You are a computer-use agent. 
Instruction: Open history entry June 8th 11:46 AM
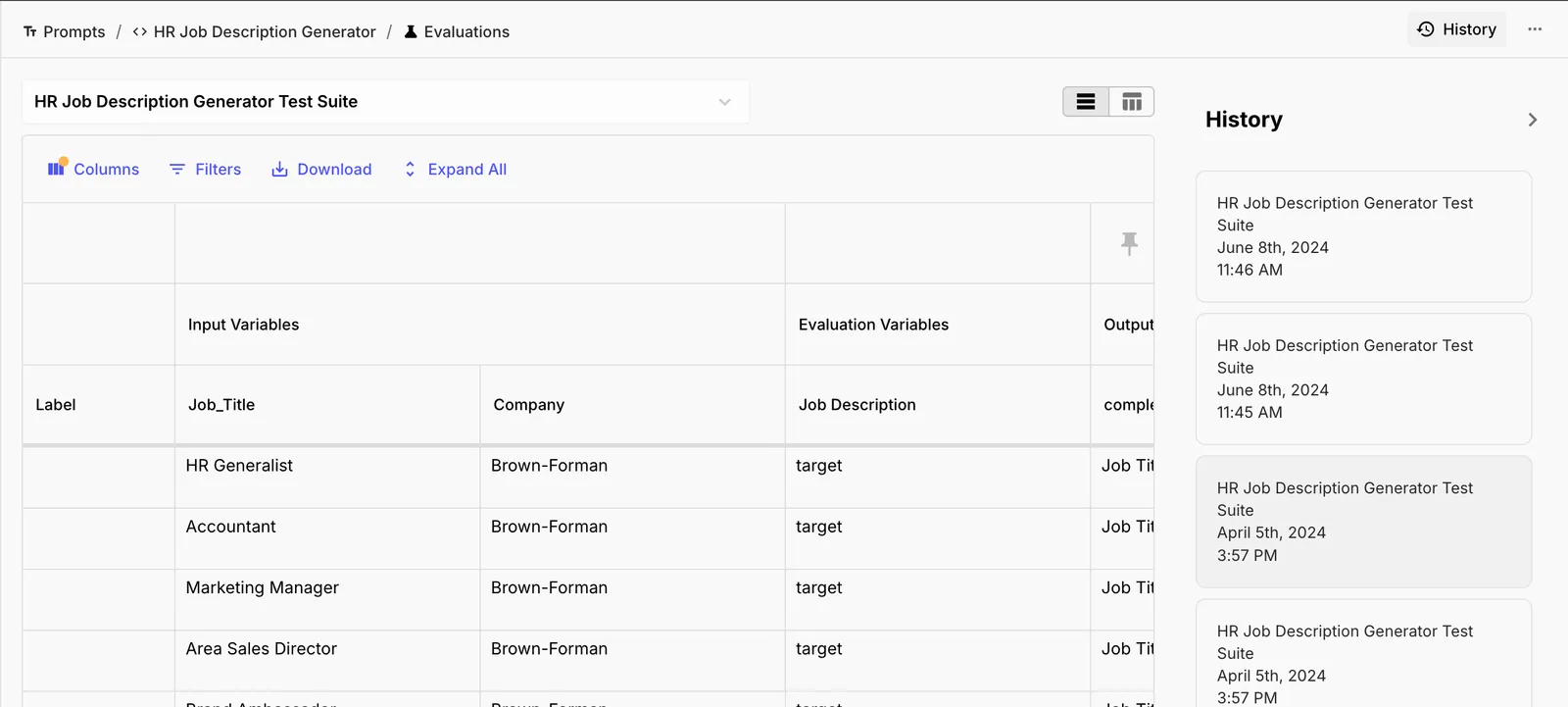pyautogui.click(x=1363, y=236)
